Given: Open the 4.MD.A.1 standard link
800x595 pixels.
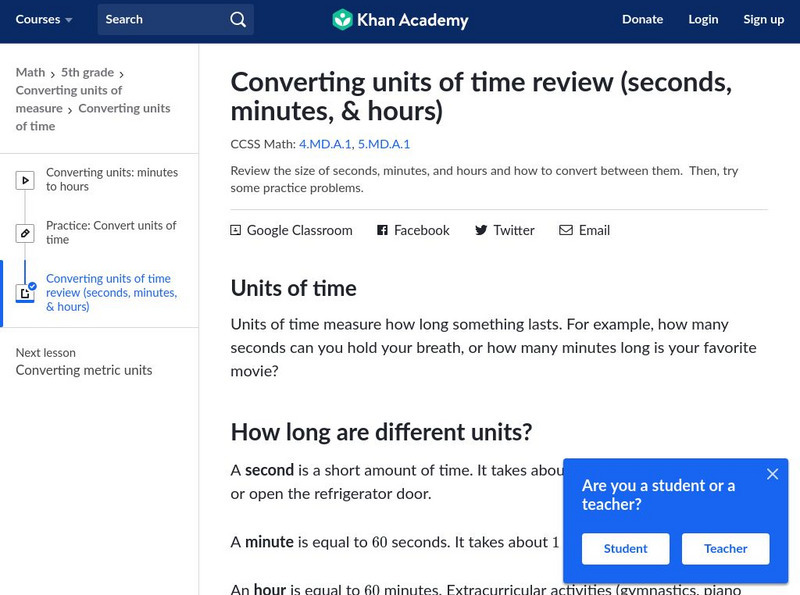Looking at the screenshot, I should coord(325,144).
